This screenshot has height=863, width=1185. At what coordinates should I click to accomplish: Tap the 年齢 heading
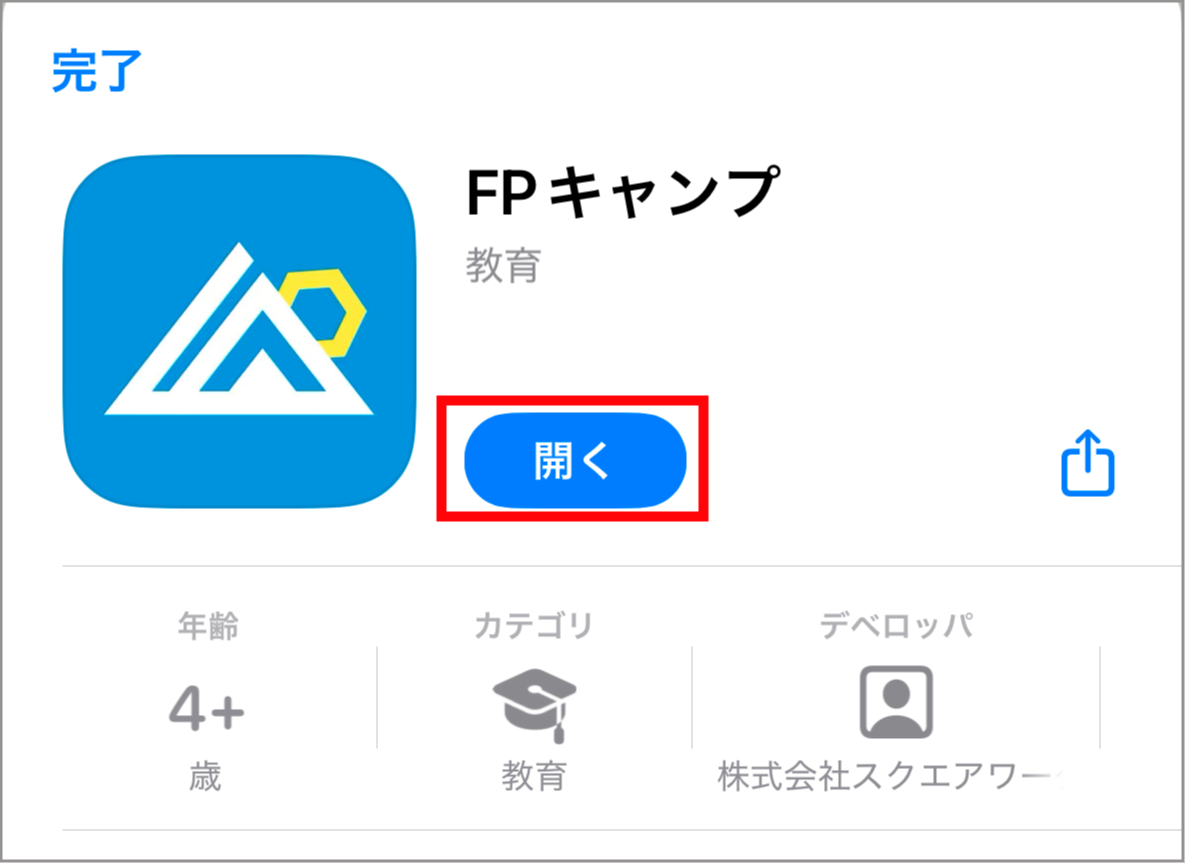tap(208, 626)
